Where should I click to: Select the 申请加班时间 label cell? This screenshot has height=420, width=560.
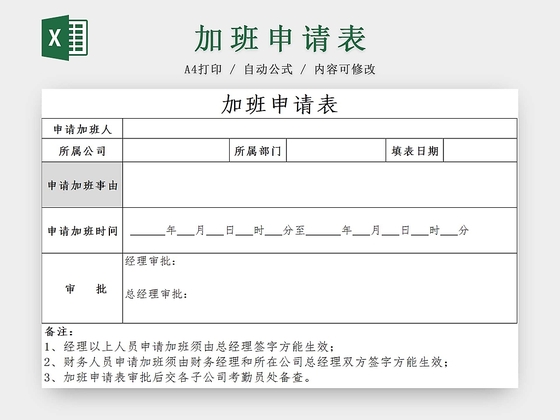tap(82, 231)
